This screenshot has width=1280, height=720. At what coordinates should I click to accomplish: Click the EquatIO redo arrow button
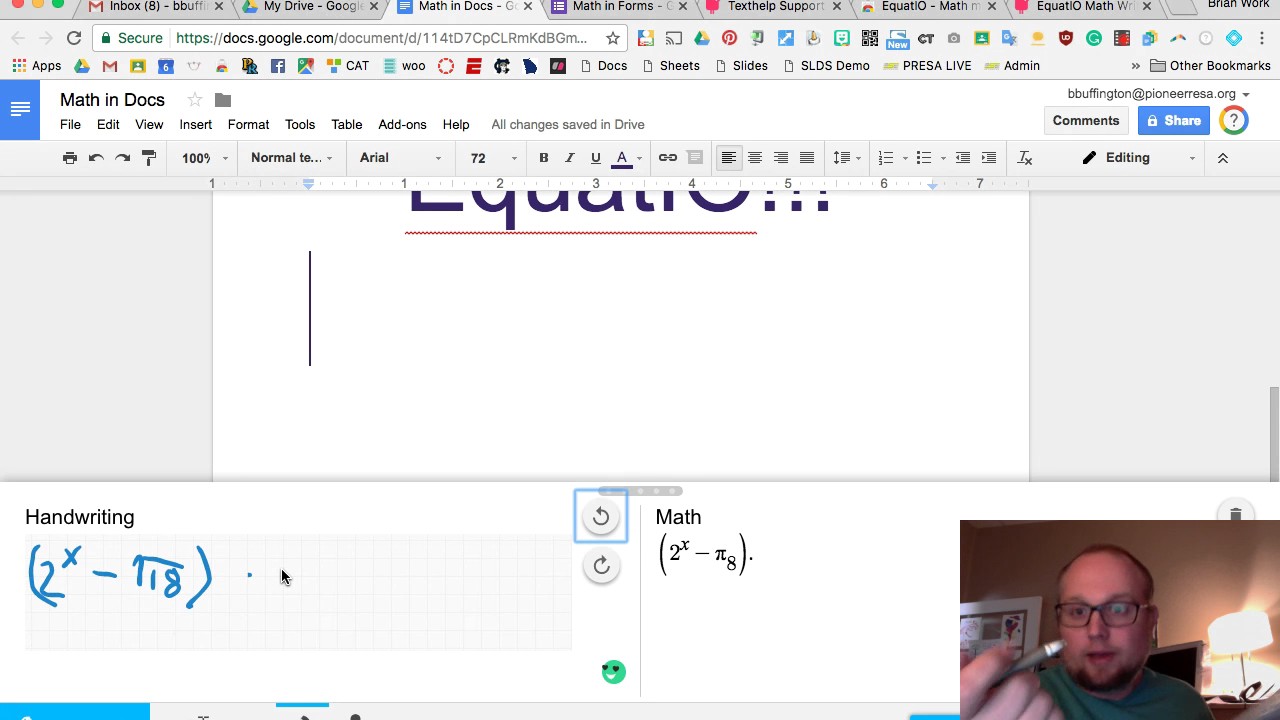pyautogui.click(x=601, y=566)
